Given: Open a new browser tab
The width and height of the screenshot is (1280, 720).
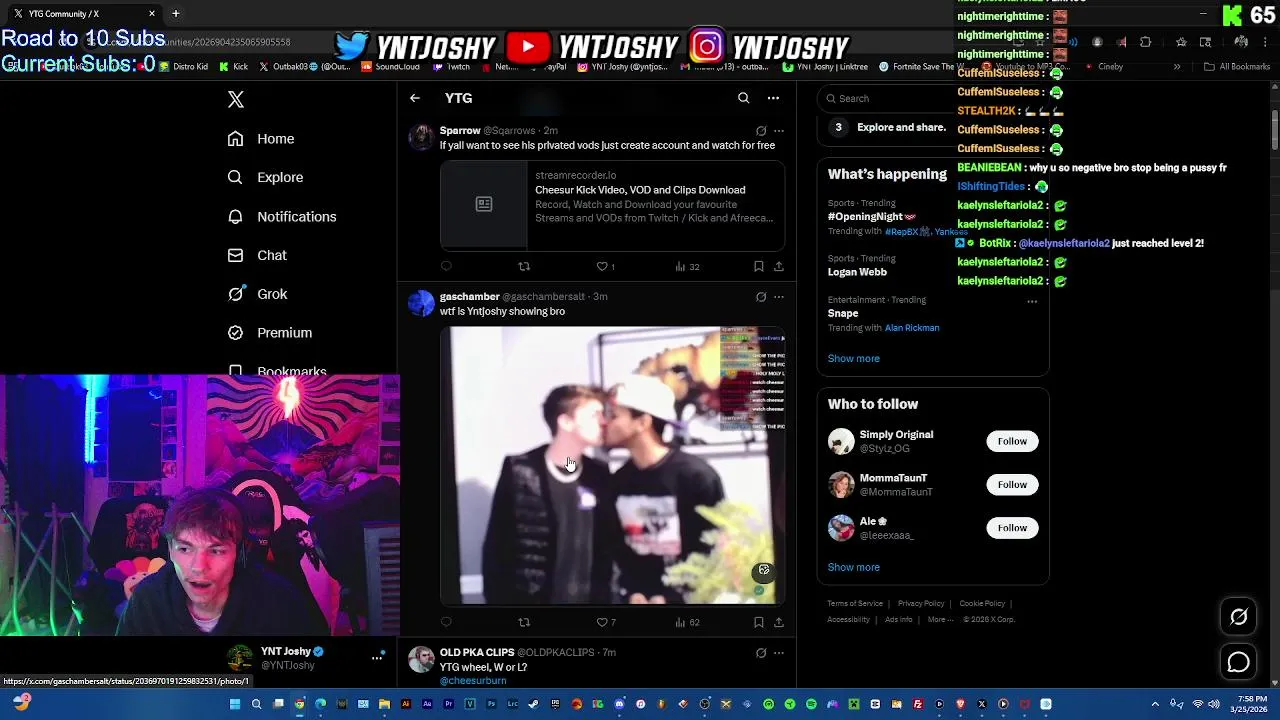Looking at the screenshot, I should coord(175,13).
